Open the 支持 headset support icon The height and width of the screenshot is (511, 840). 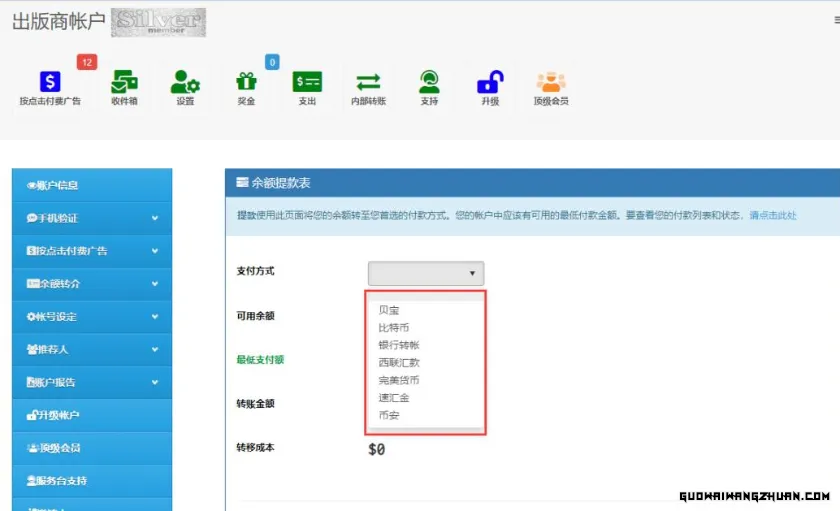pos(429,82)
